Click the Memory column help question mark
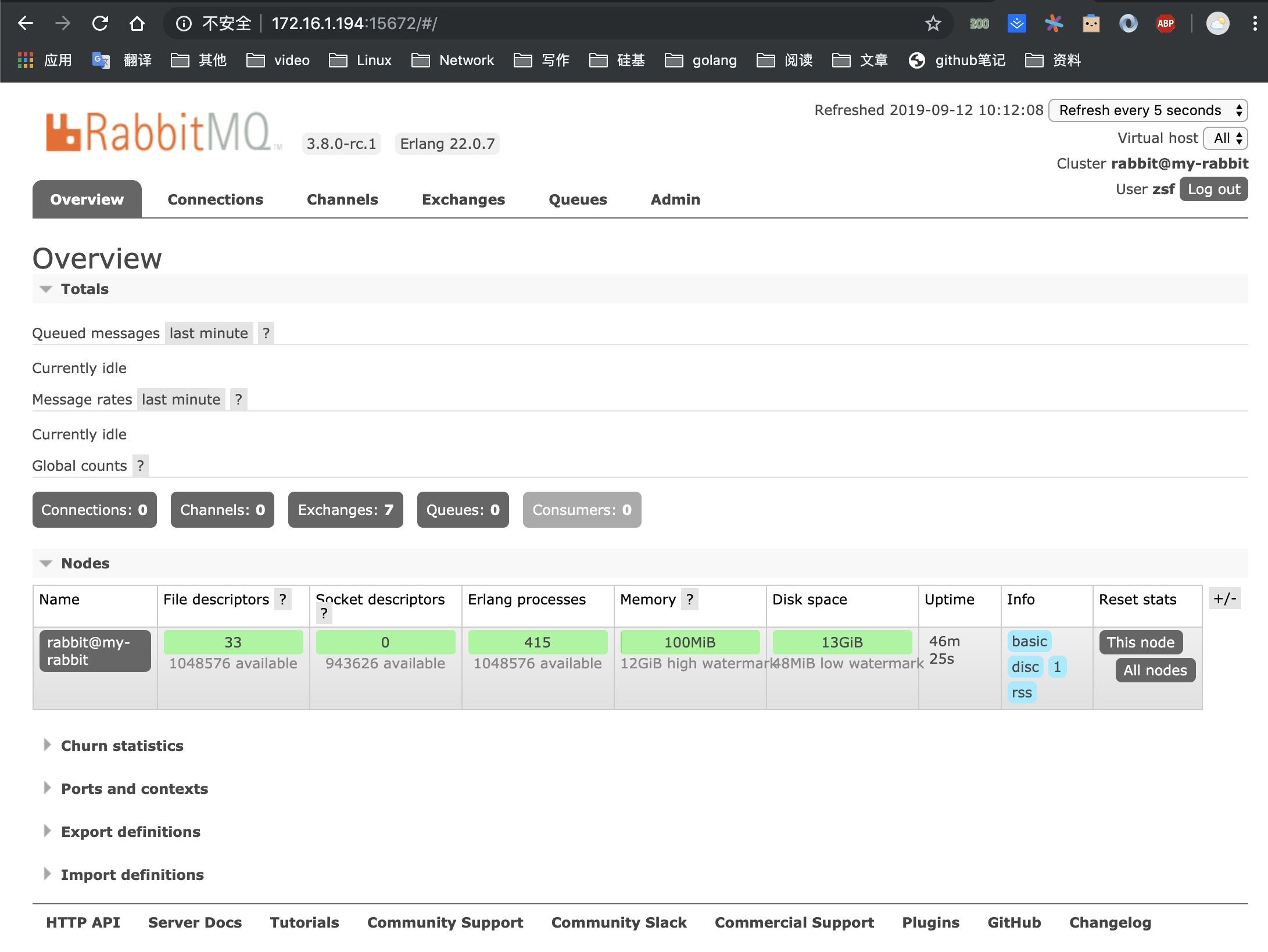This screenshot has width=1268, height=952. [690, 599]
